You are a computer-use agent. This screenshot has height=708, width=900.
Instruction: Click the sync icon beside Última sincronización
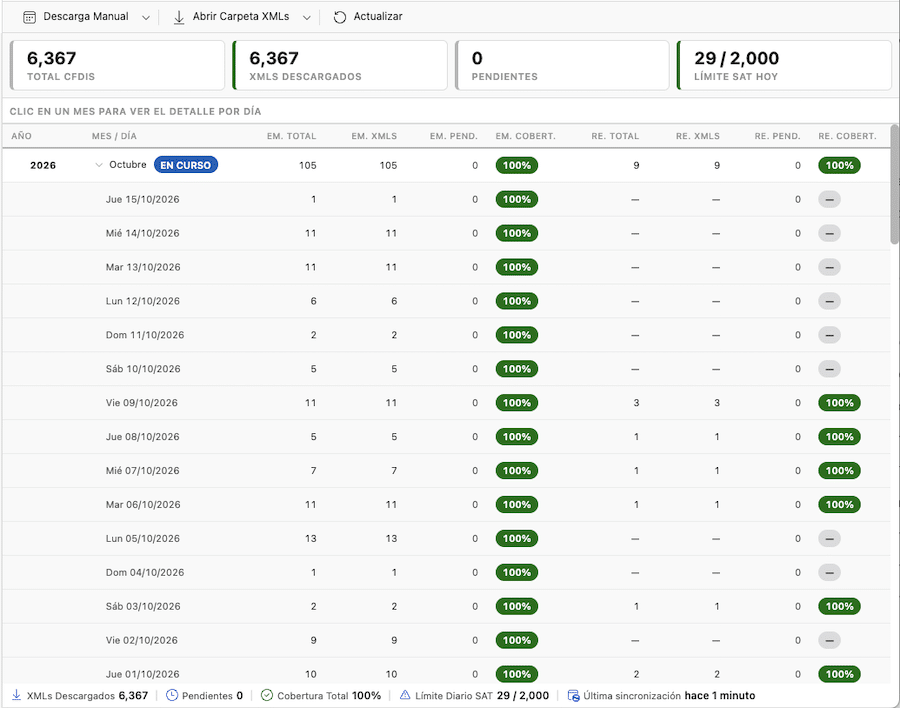(573, 695)
